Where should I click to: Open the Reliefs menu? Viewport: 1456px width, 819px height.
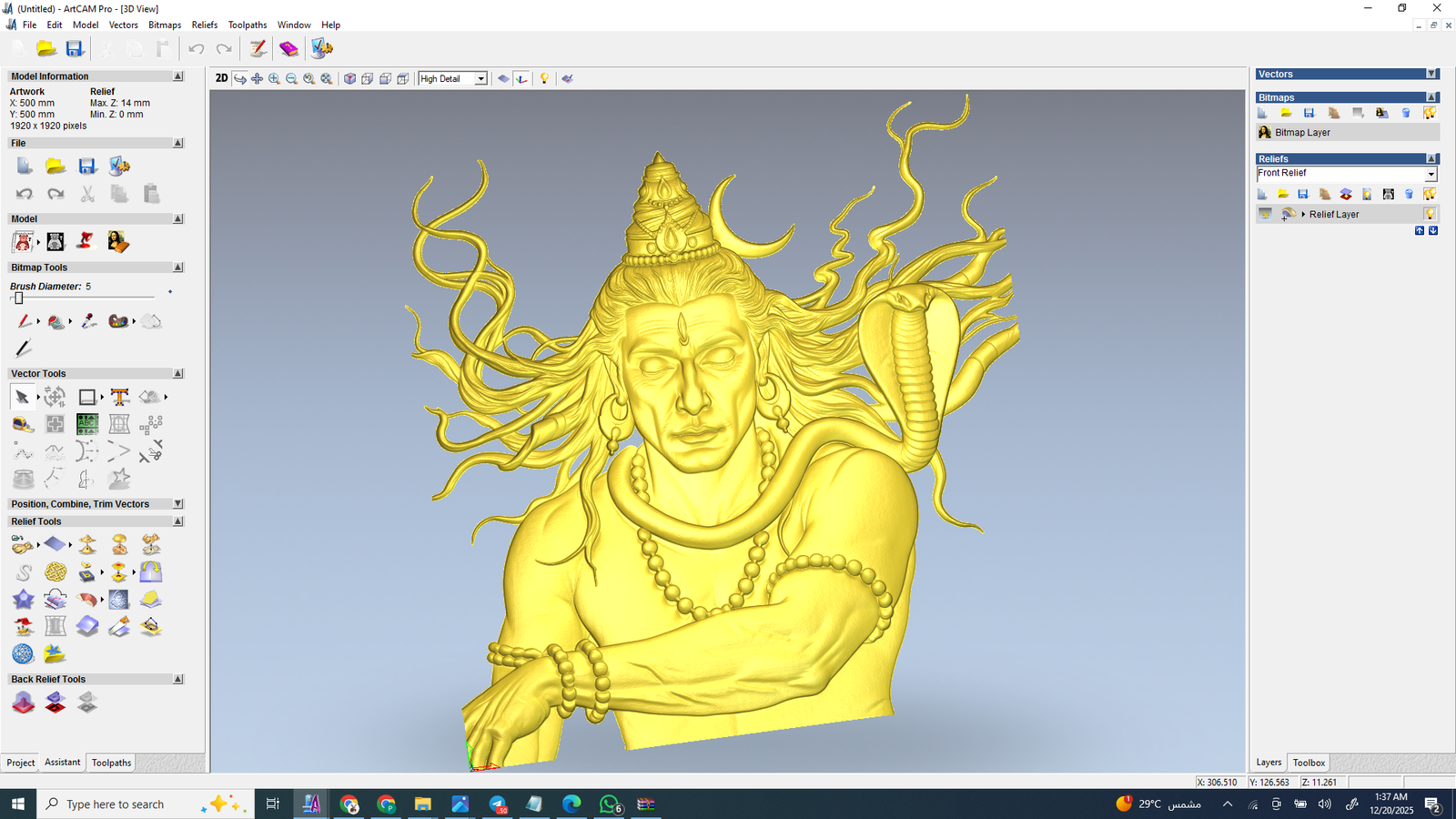(204, 25)
